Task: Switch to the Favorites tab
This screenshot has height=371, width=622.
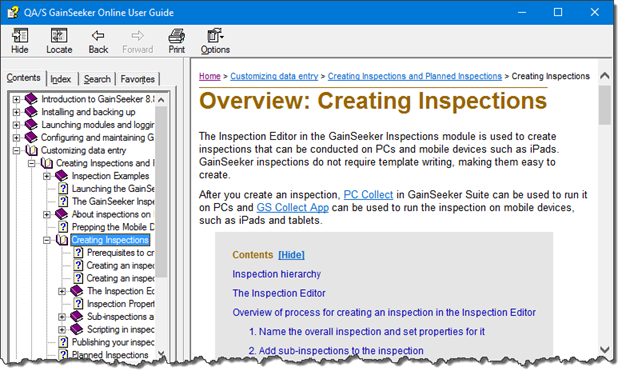Action: pos(137,79)
